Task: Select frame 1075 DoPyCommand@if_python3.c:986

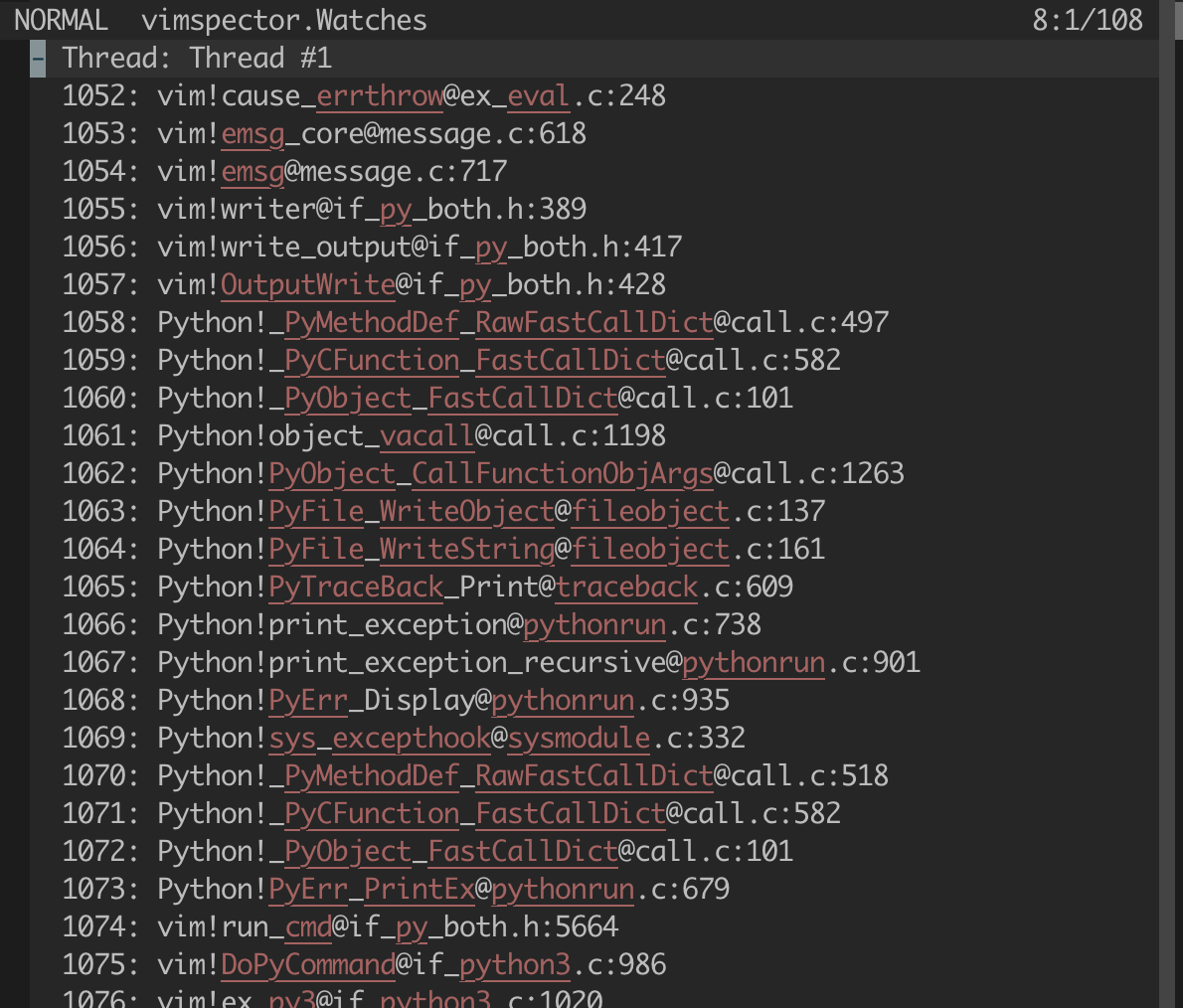Action: click(x=364, y=964)
